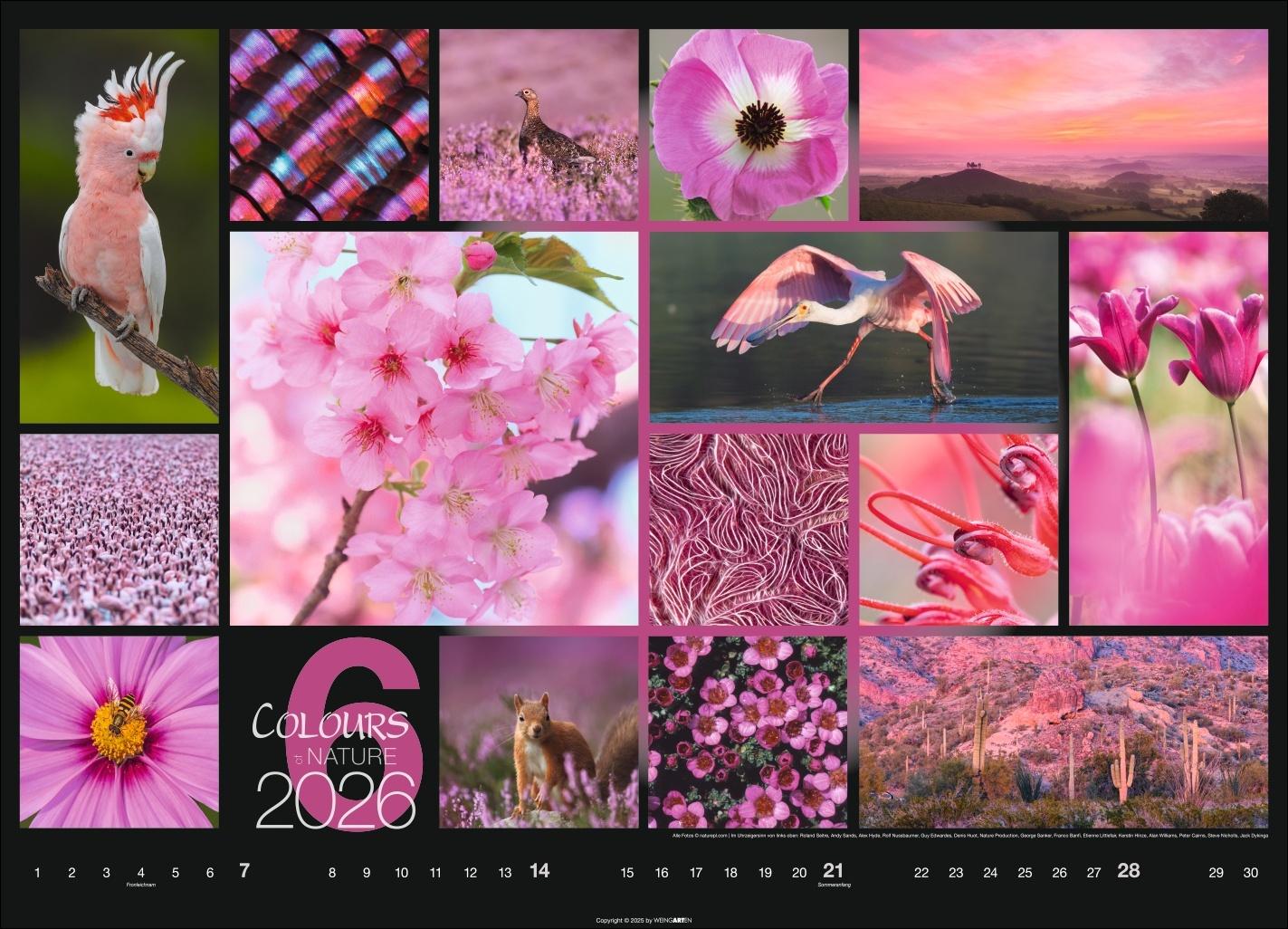Open the butterfly wing scales close-up image
Image resolution: width=1288 pixels, height=929 pixels.
[330, 124]
